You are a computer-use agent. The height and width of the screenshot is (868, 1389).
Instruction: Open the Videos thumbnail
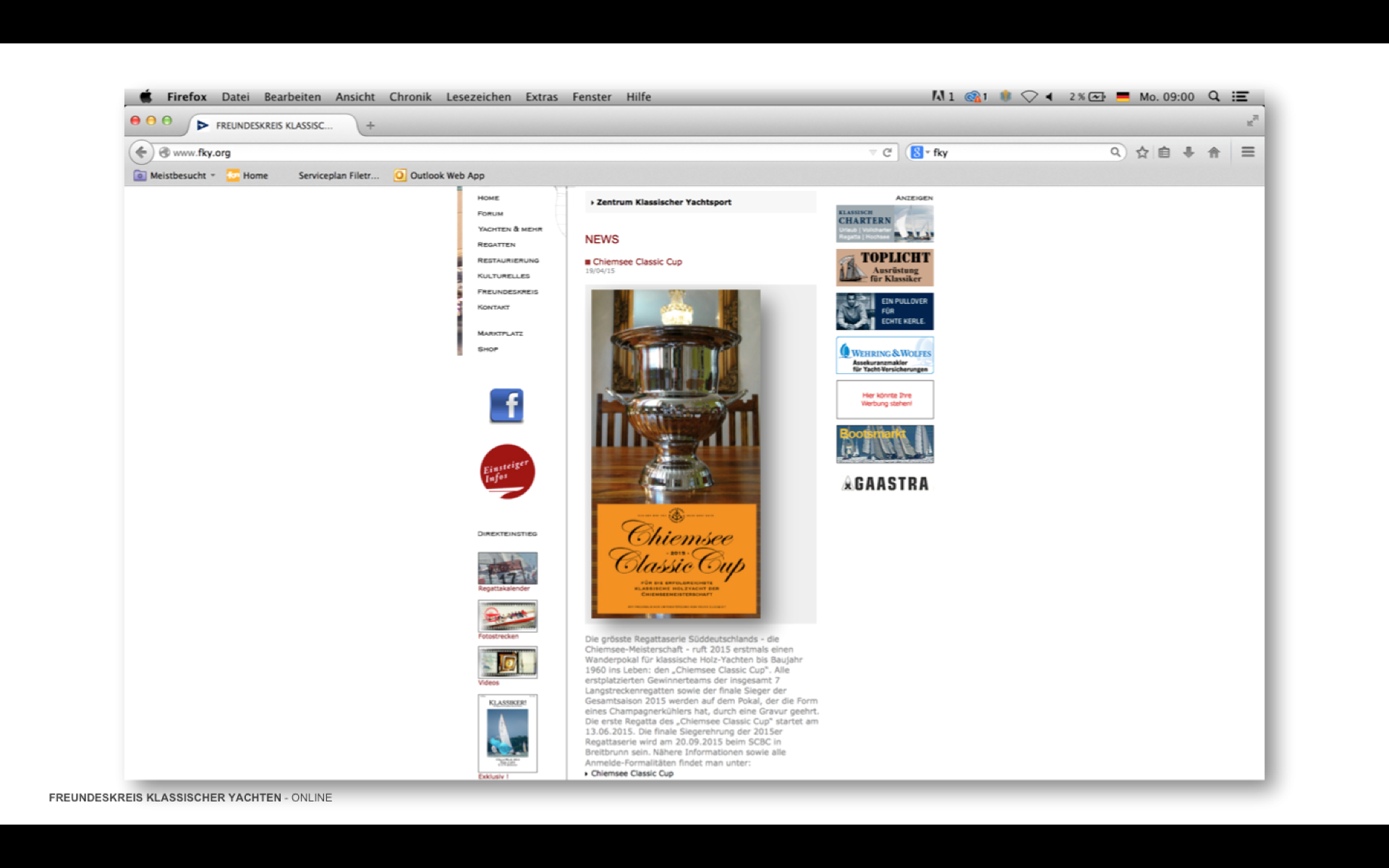507,662
